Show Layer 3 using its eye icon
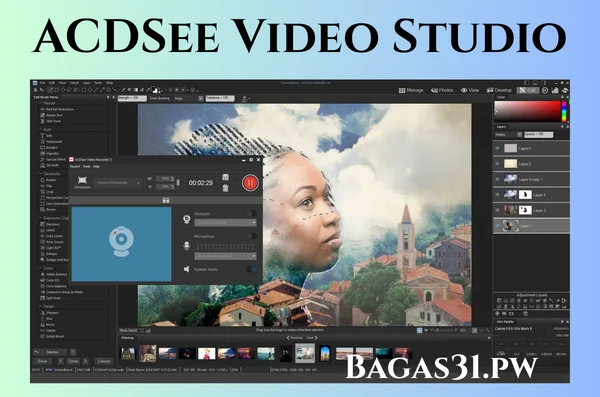The width and height of the screenshot is (600, 397). tap(498, 210)
